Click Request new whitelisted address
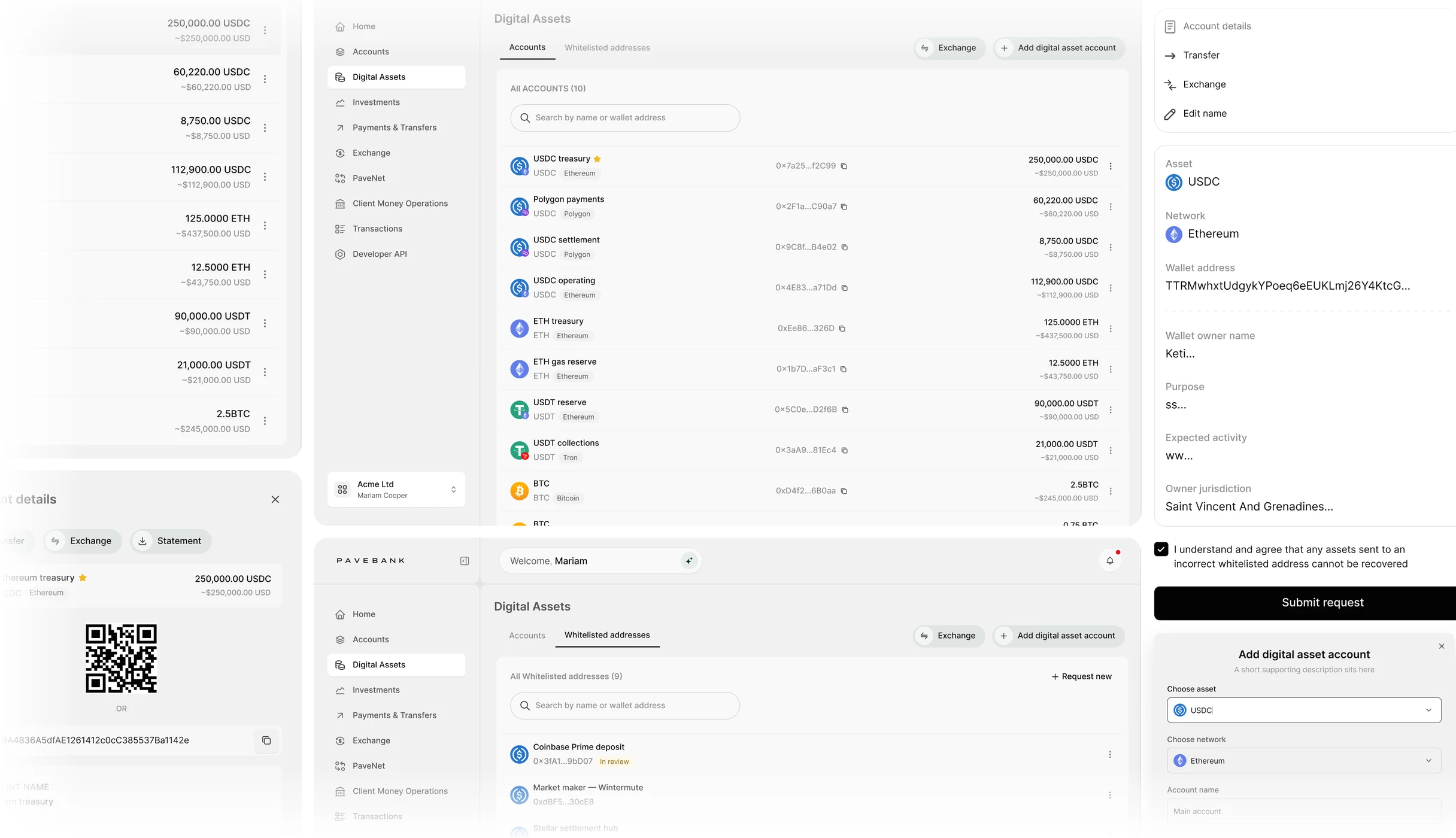This screenshot has height=838, width=1456. (1081, 676)
